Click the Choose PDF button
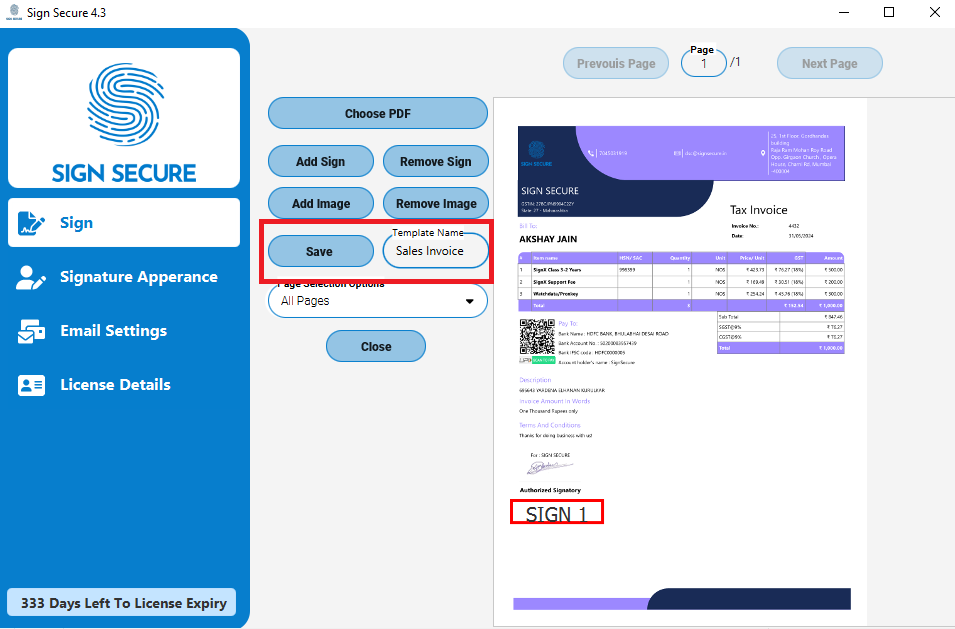Viewport: 955px width, 629px height. (x=378, y=113)
